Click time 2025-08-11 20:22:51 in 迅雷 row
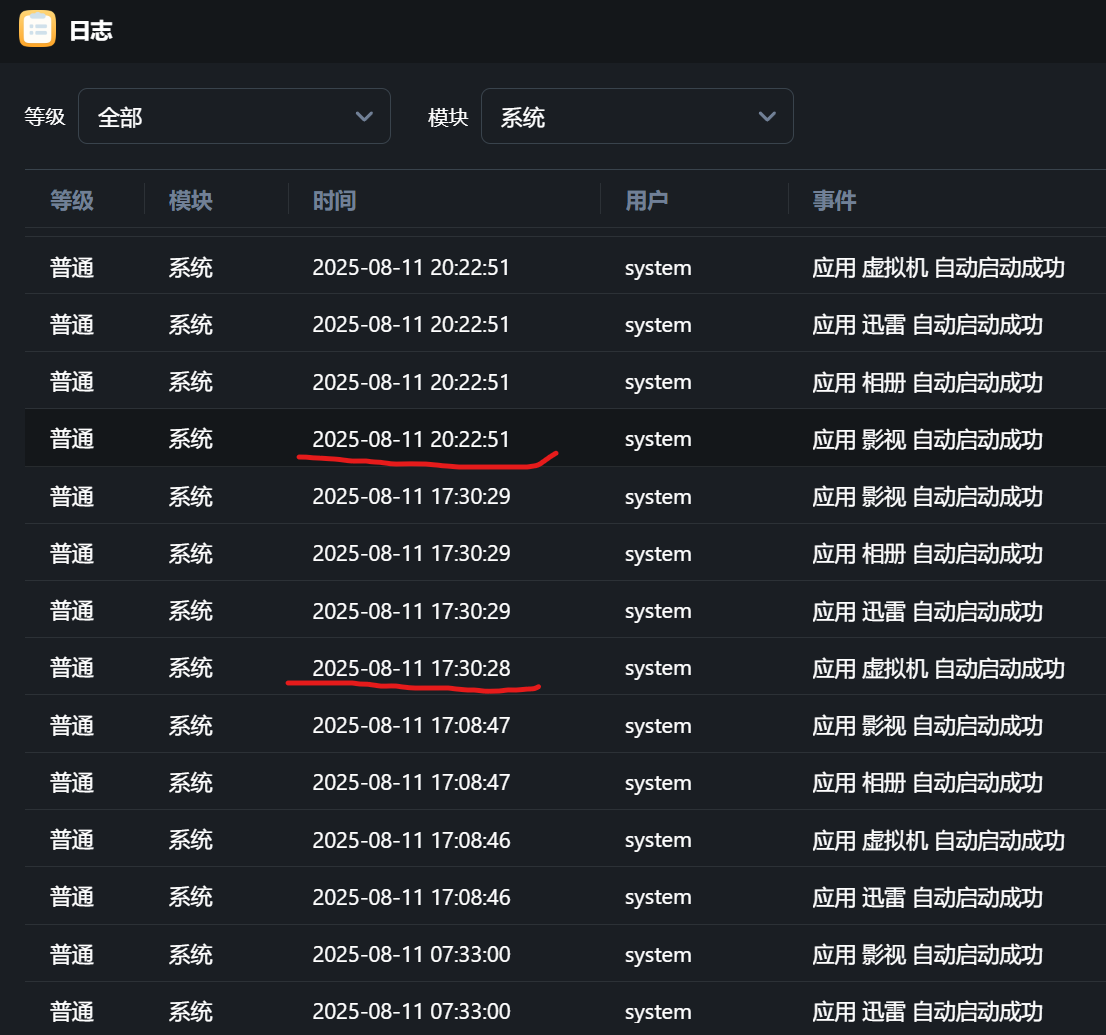This screenshot has width=1106, height=1035. click(411, 325)
